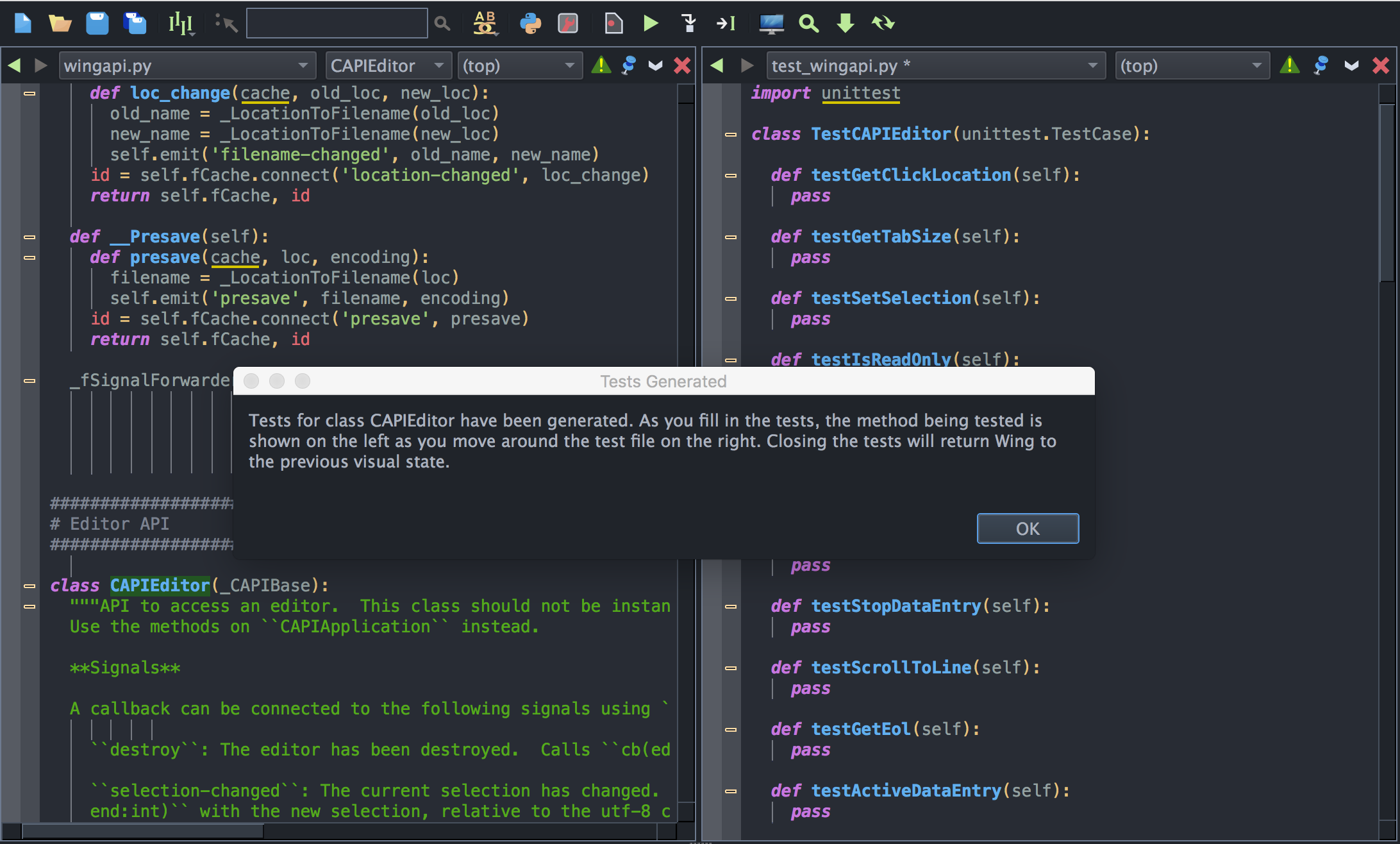This screenshot has height=844, width=1400.
Task: Collapse the loc_change function fold marker
Action: click(x=29, y=94)
